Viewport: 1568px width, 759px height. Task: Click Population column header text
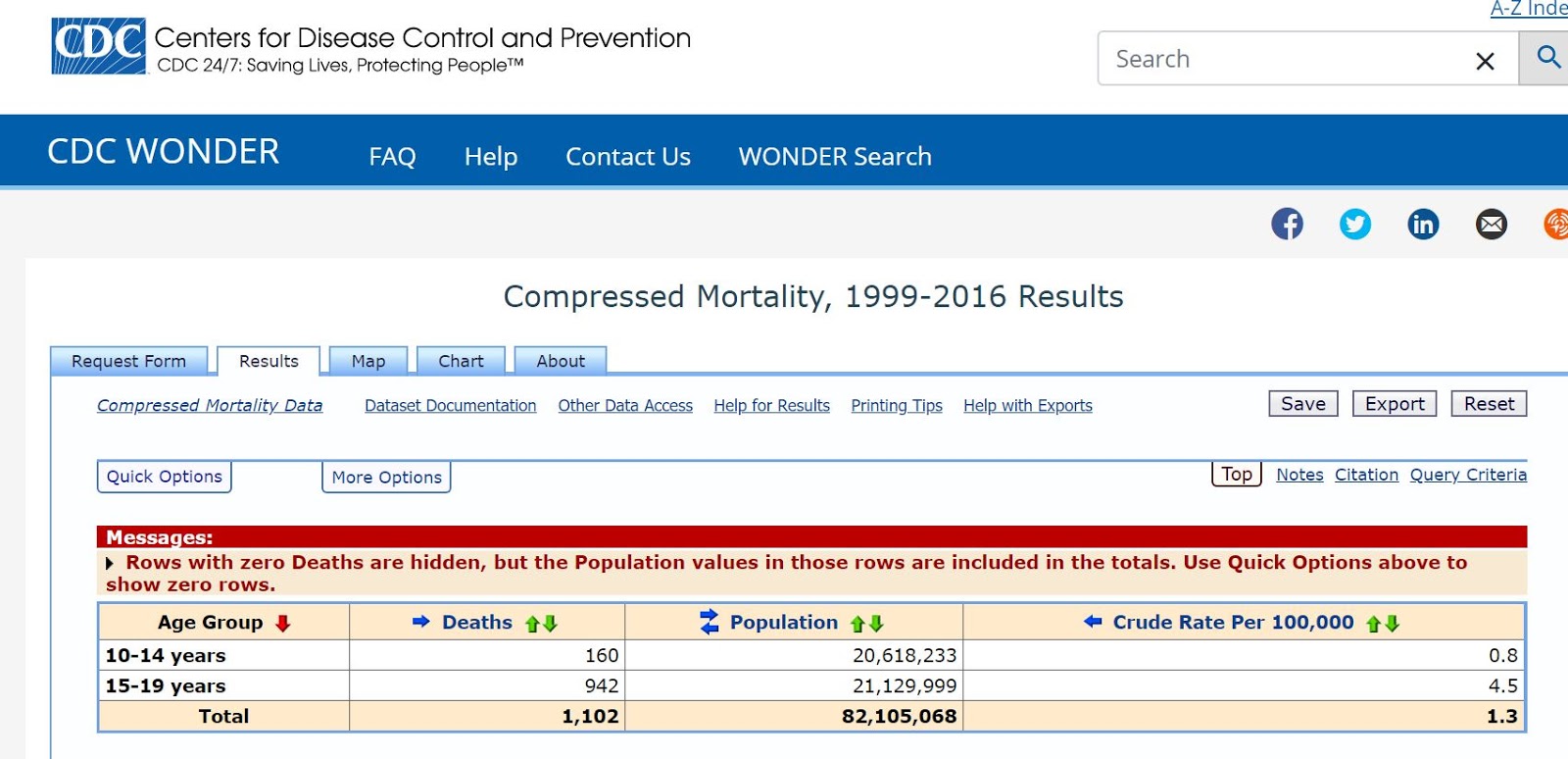pos(784,622)
